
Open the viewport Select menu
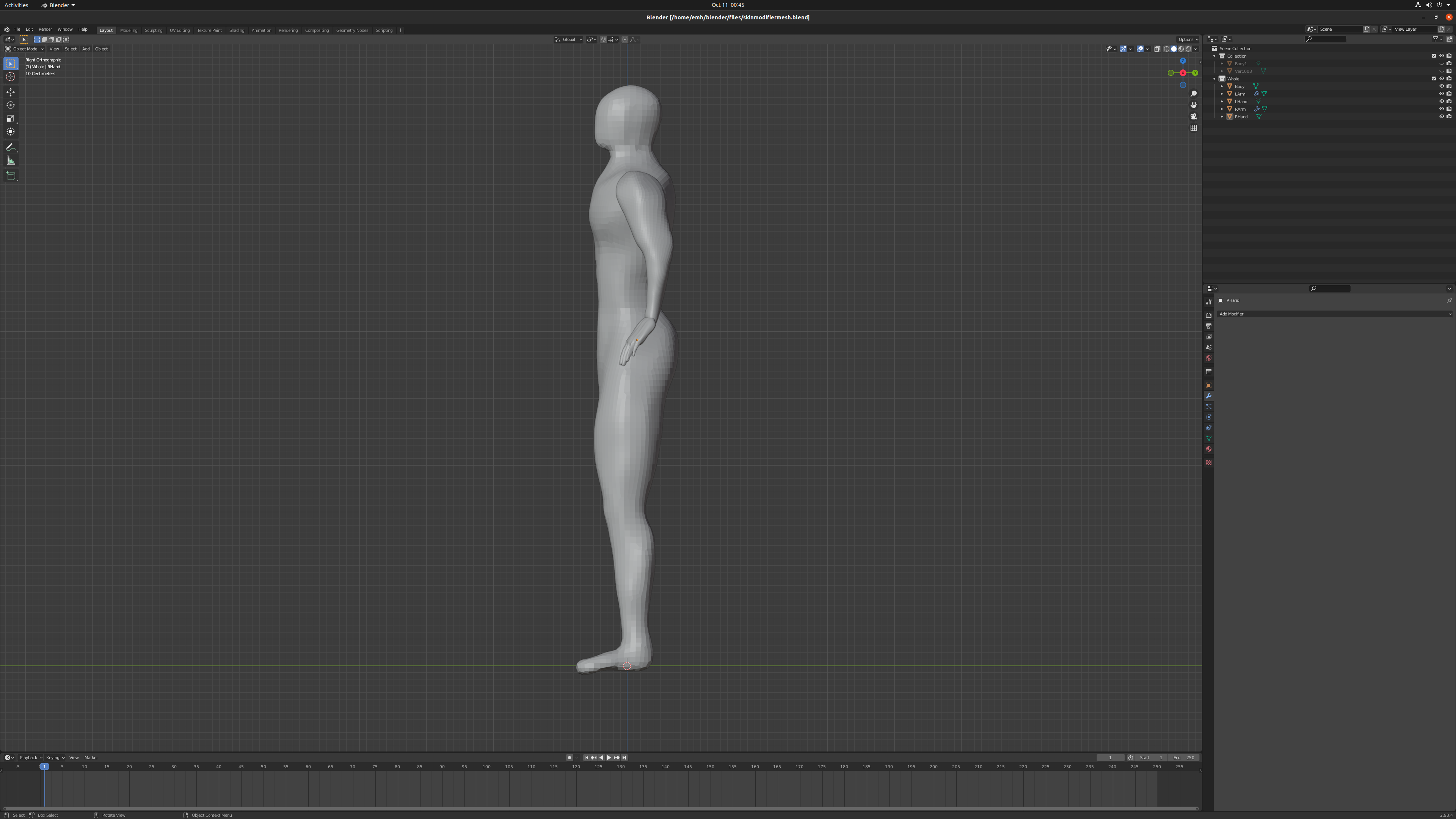point(71,49)
